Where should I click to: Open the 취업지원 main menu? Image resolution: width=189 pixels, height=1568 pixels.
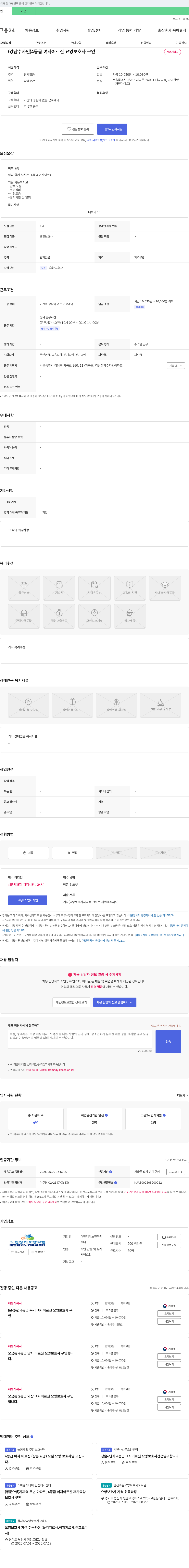[x=63, y=30]
